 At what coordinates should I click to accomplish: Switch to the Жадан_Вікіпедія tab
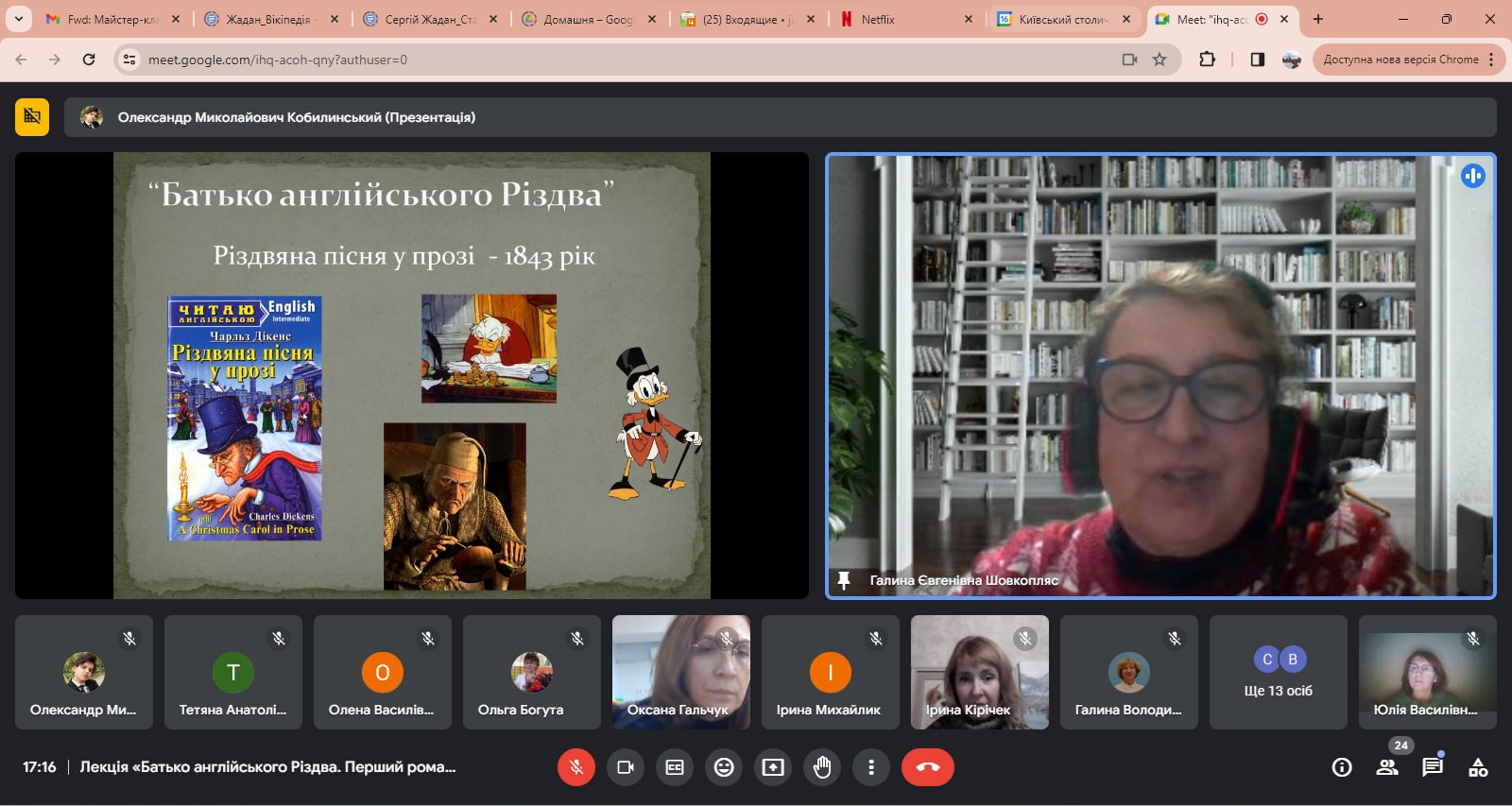point(269,19)
